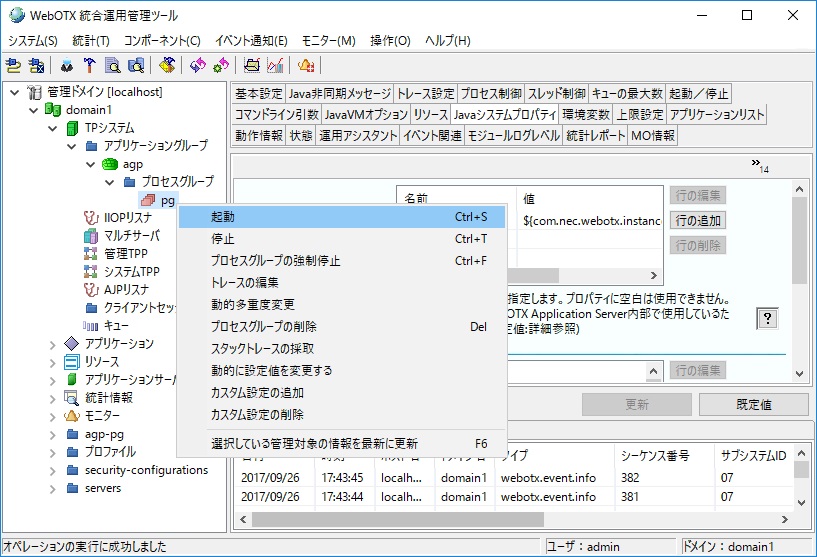Switch to the 環境変数 tab

pos(585,115)
